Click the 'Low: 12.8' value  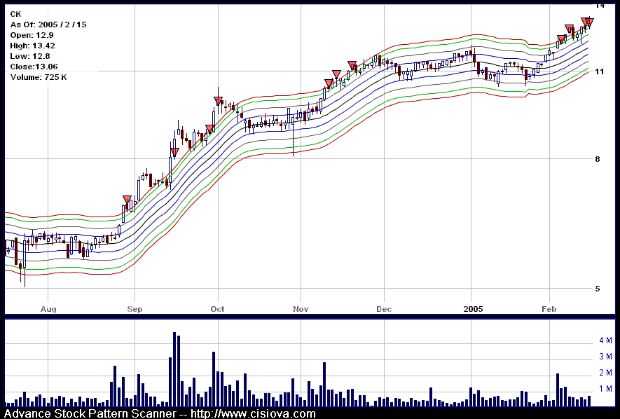(30, 56)
